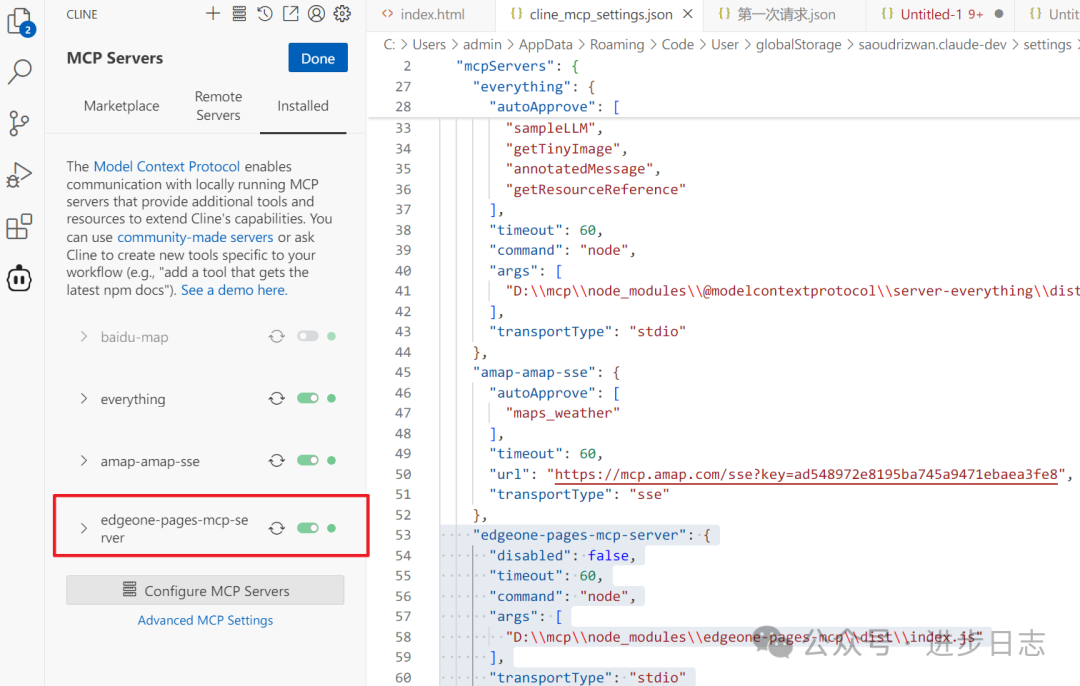Select the Installed tab
This screenshot has height=686, width=1080.
click(x=303, y=106)
